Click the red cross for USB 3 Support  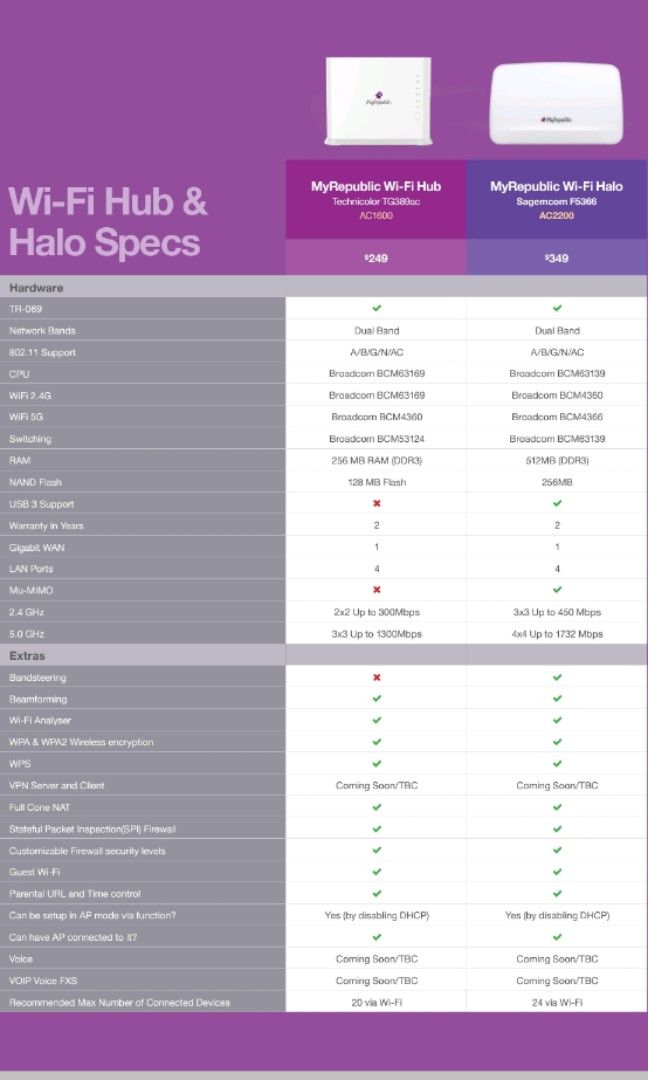click(376, 504)
